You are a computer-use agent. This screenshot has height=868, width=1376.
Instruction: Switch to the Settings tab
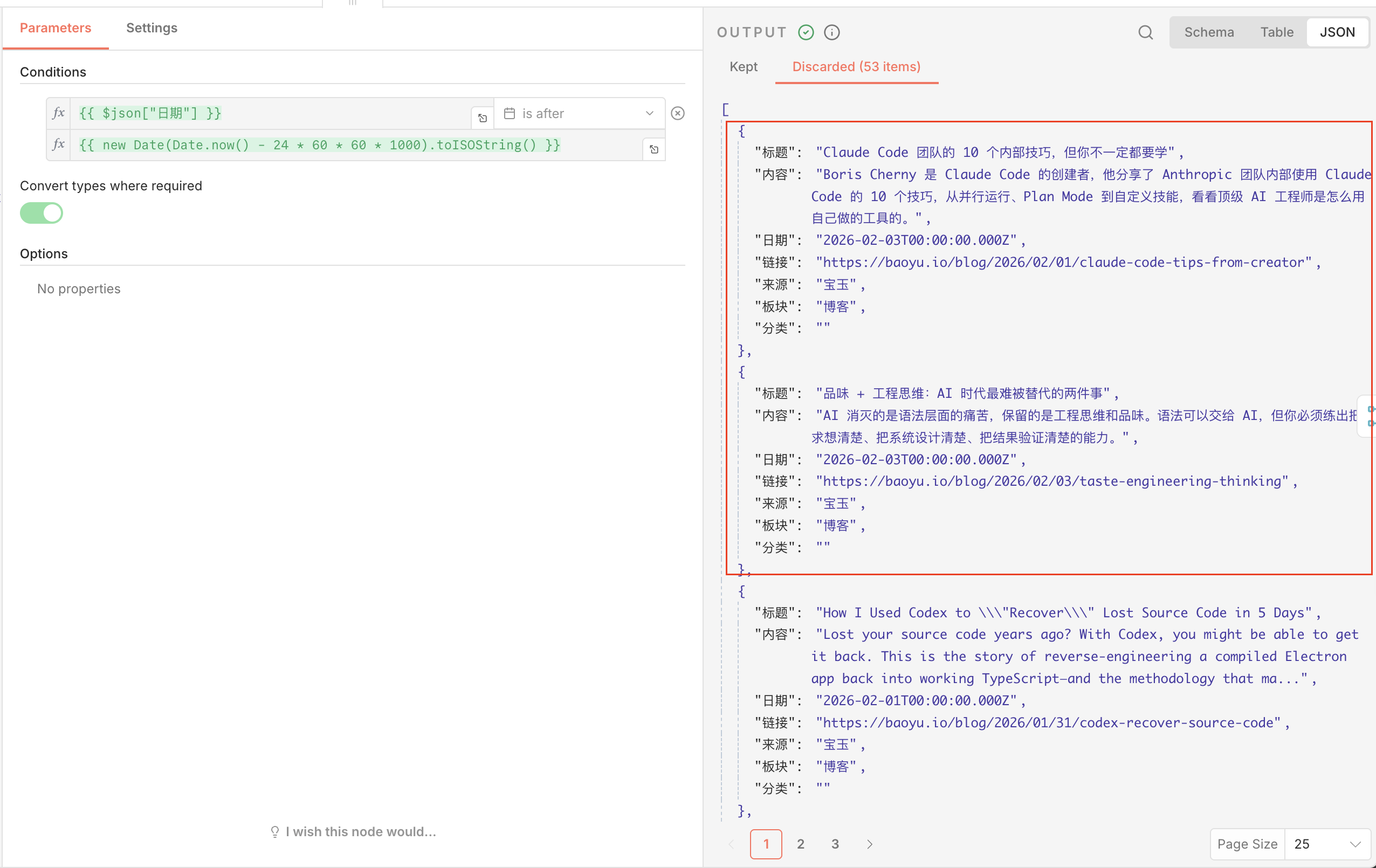coord(152,28)
